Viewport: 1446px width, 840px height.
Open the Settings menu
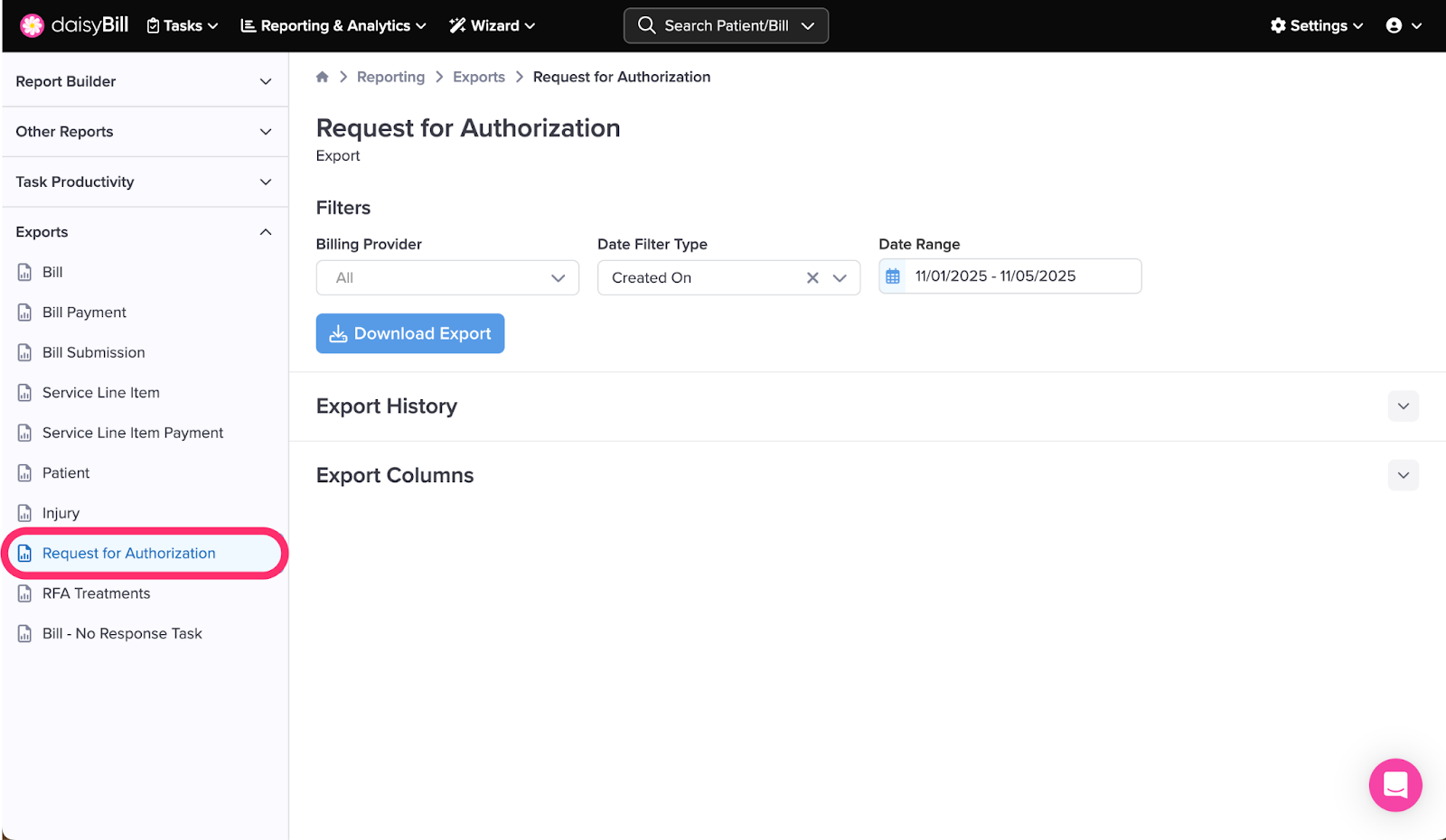tap(1316, 25)
